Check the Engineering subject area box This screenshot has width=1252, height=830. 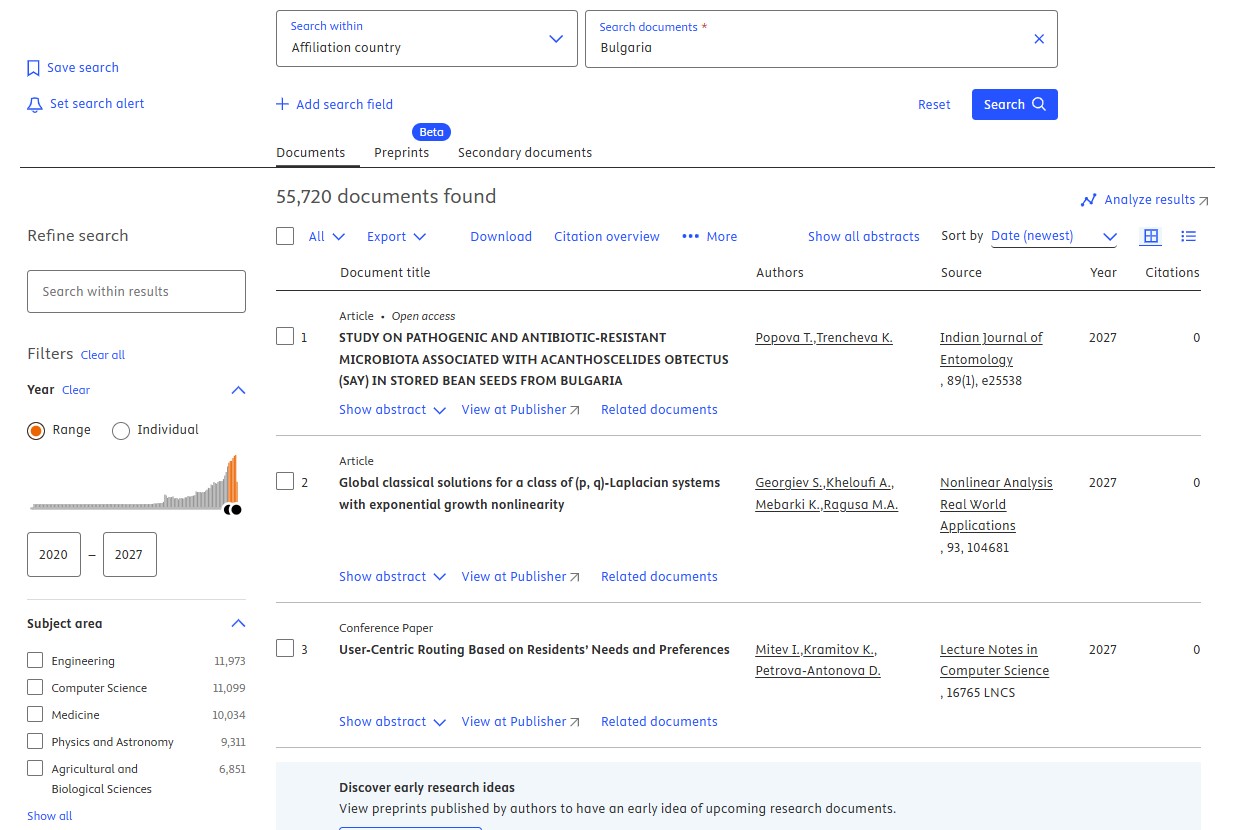[x=35, y=660]
